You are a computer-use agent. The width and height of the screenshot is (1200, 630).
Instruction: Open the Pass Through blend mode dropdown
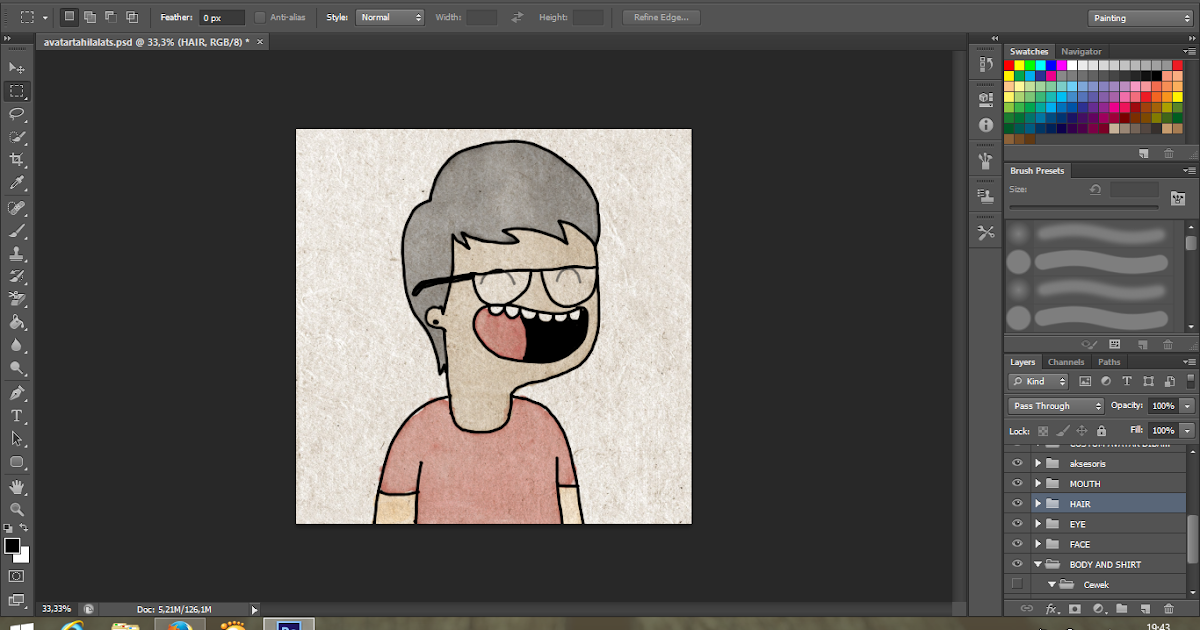click(x=1056, y=406)
